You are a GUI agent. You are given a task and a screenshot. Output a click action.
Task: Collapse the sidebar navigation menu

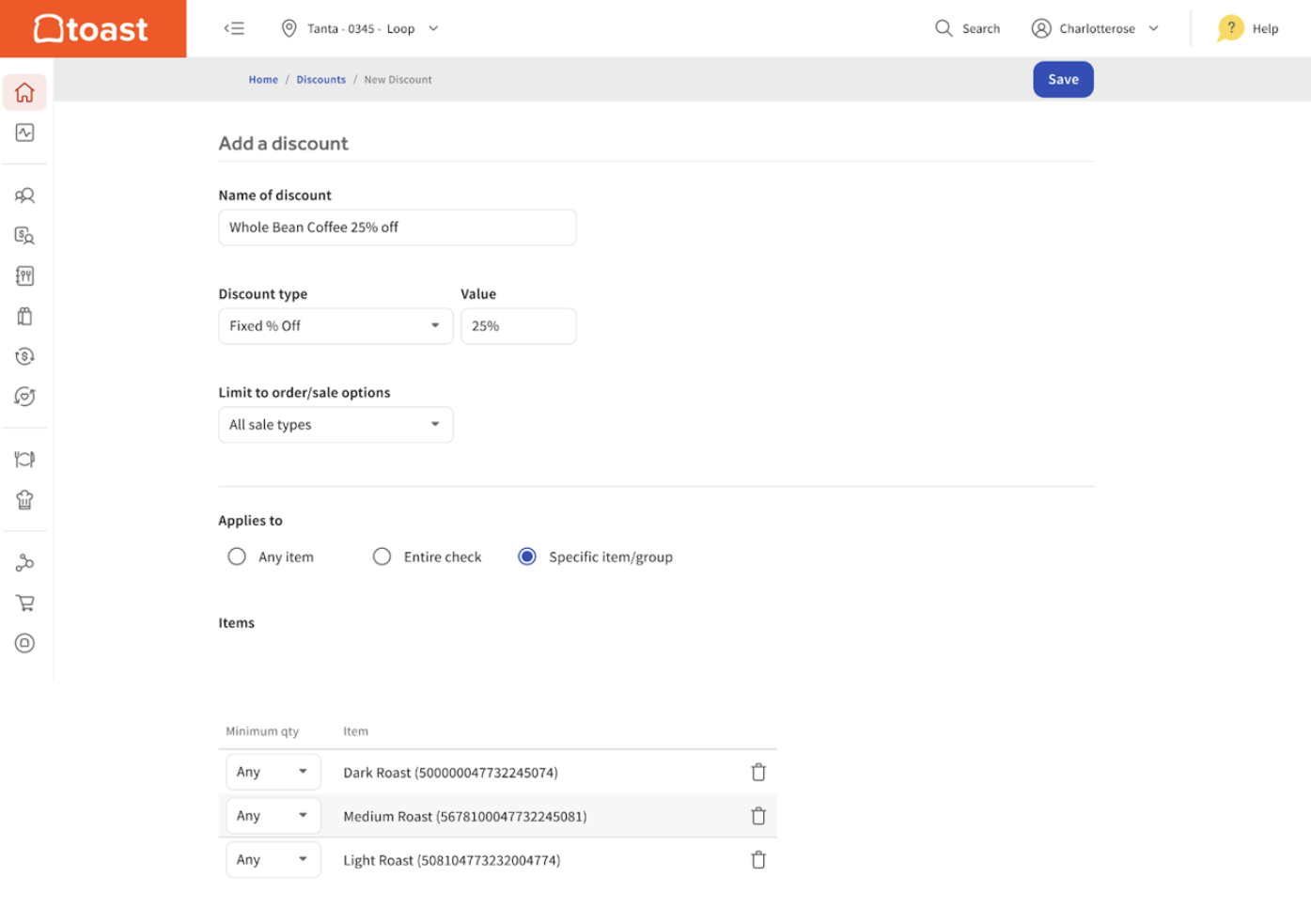(234, 28)
